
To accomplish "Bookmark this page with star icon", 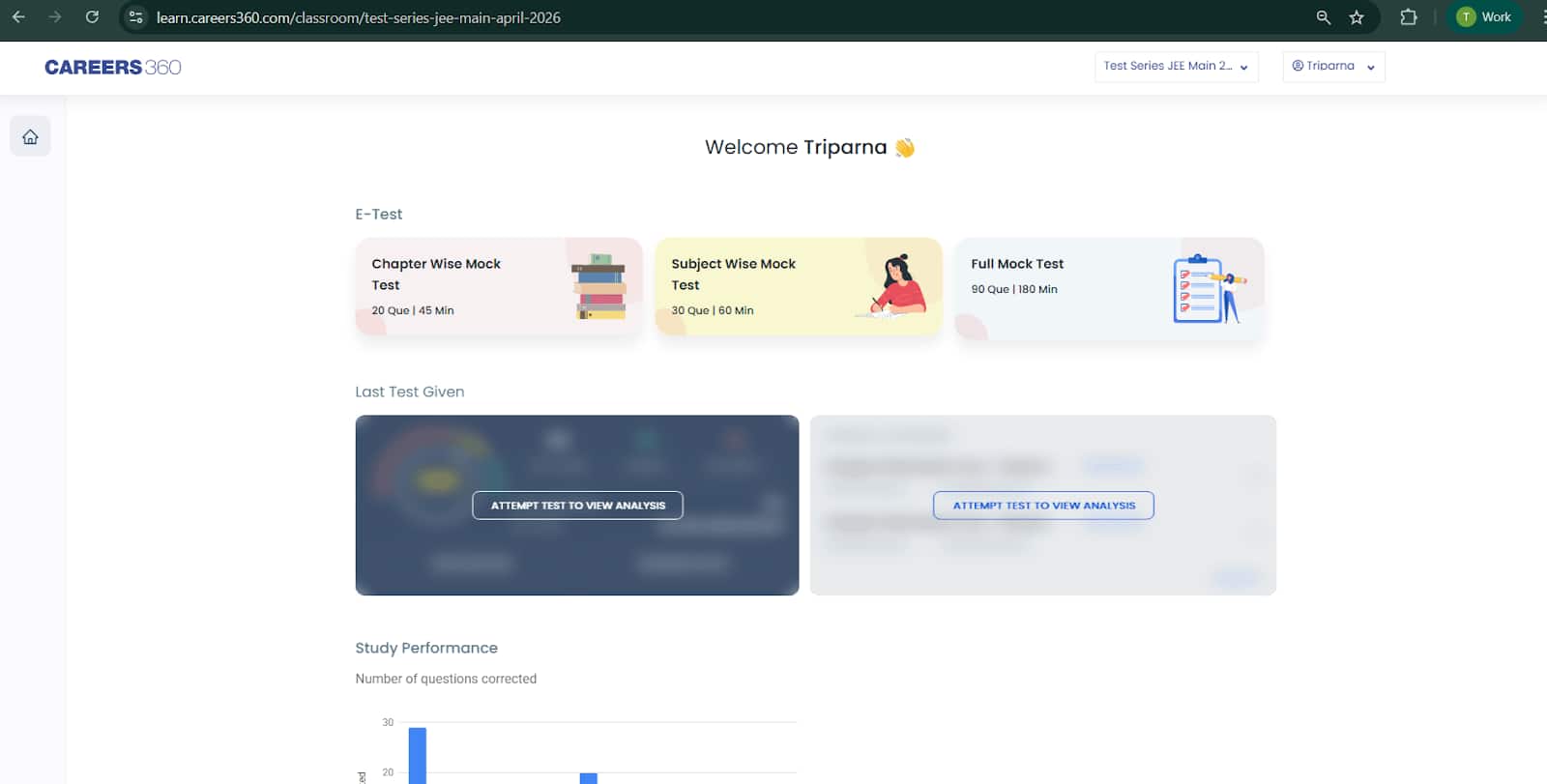I will [x=1357, y=17].
